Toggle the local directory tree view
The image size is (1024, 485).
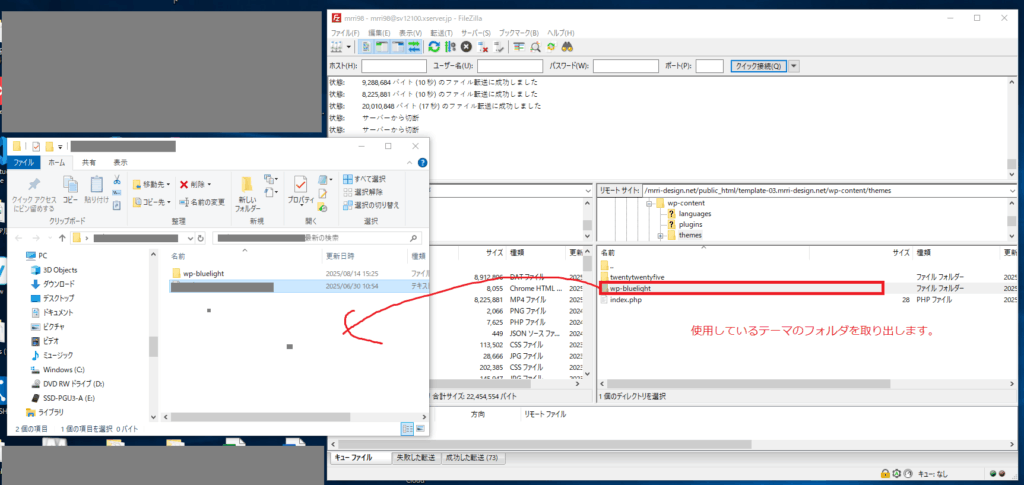click(x=383, y=46)
